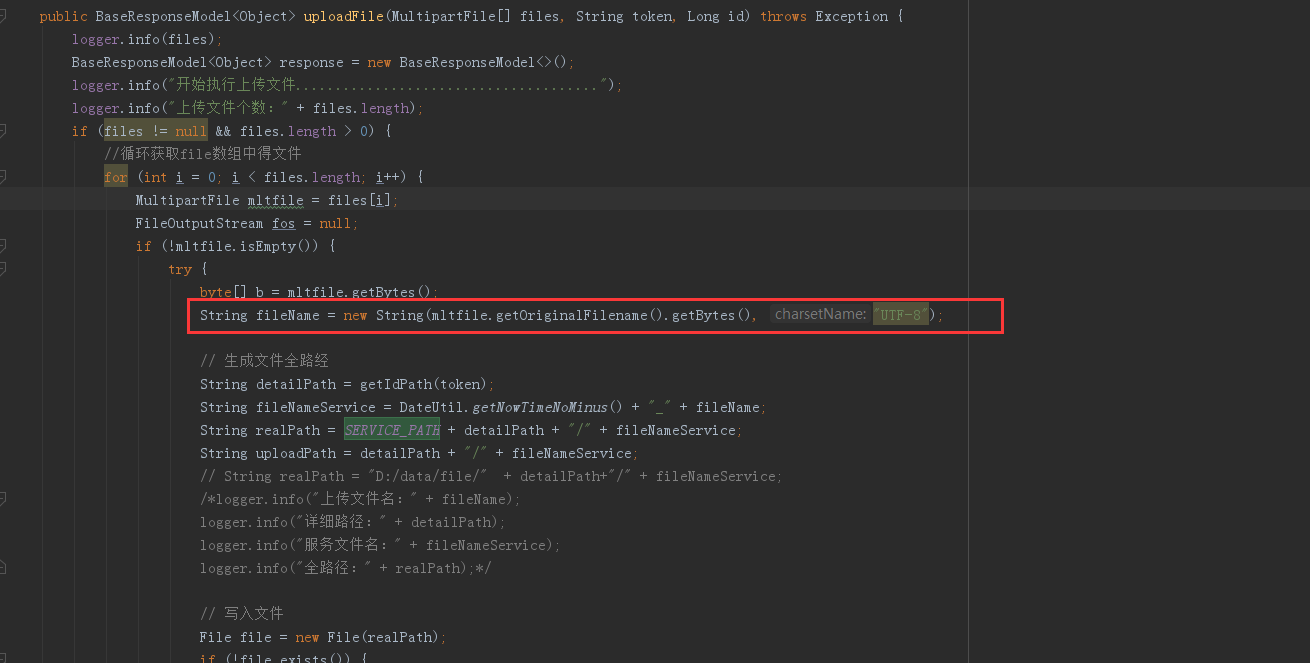Image resolution: width=1310 pixels, height=663 pixels.
Task: Click the 'logger.info(files);' statement
Action: 147,39
